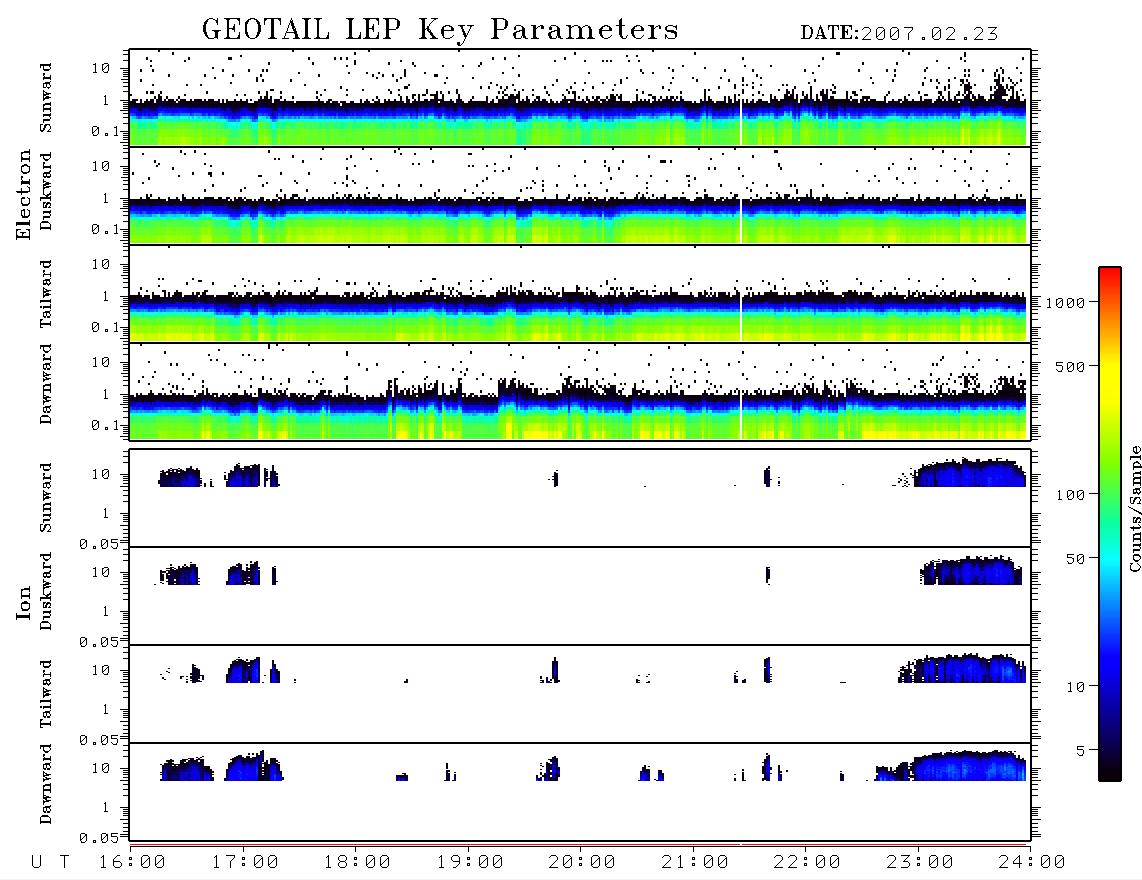This screenshot has width=1142, height=880.
Task: Click the 0.05 tick of Ion Sunward axis
Action: tap(98, 544)
